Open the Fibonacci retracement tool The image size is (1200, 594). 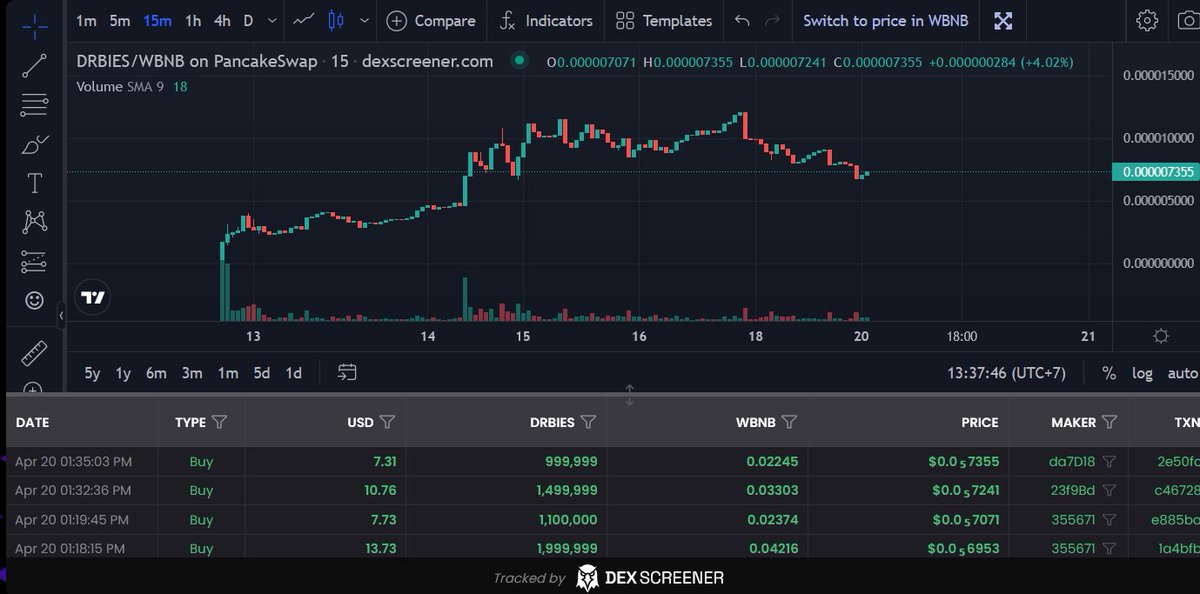(x=34, y=104)
